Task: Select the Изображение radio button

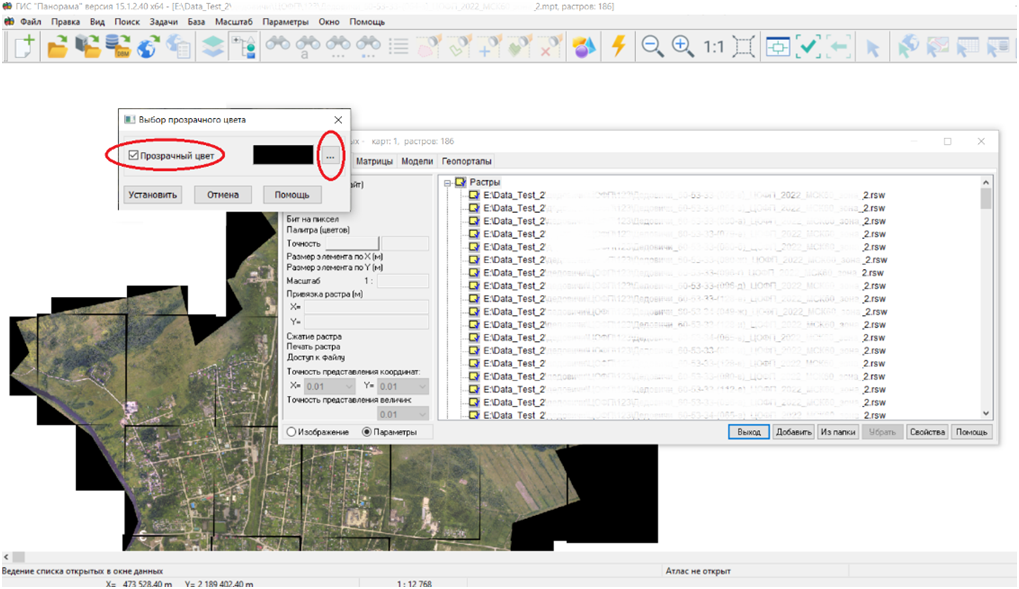Action: [292, 432]
